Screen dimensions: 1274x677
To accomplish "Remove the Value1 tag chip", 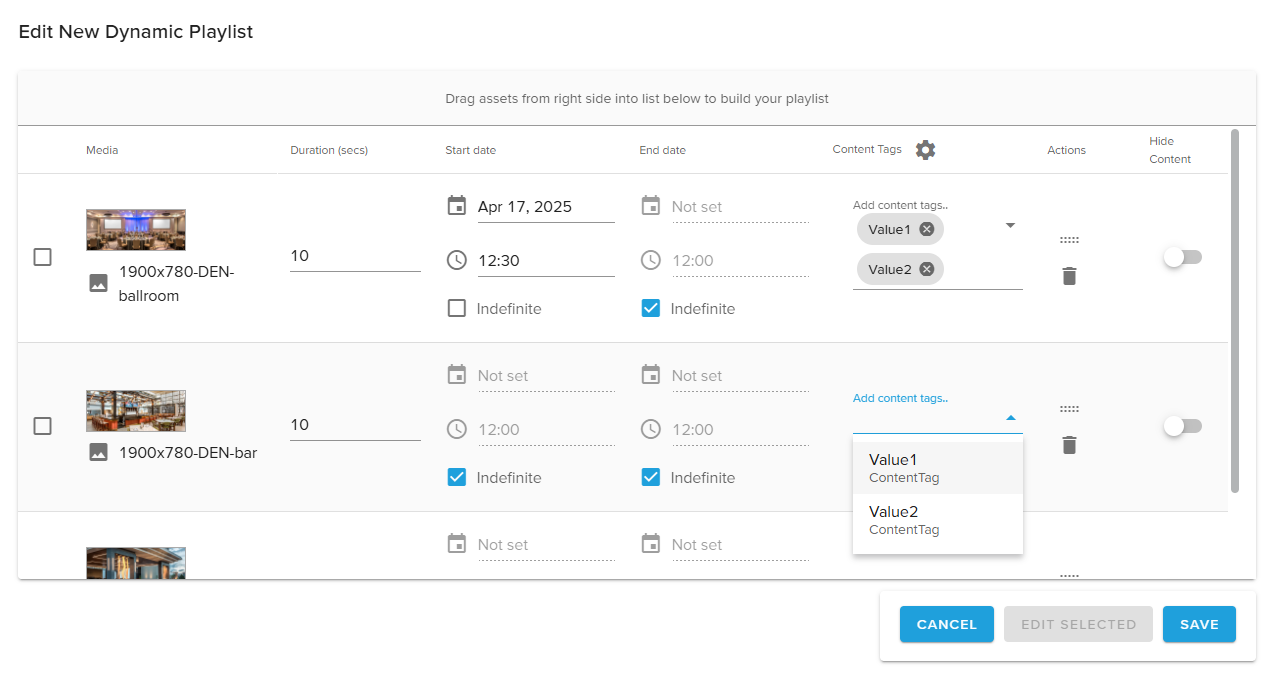I will [x=926, y=230].
